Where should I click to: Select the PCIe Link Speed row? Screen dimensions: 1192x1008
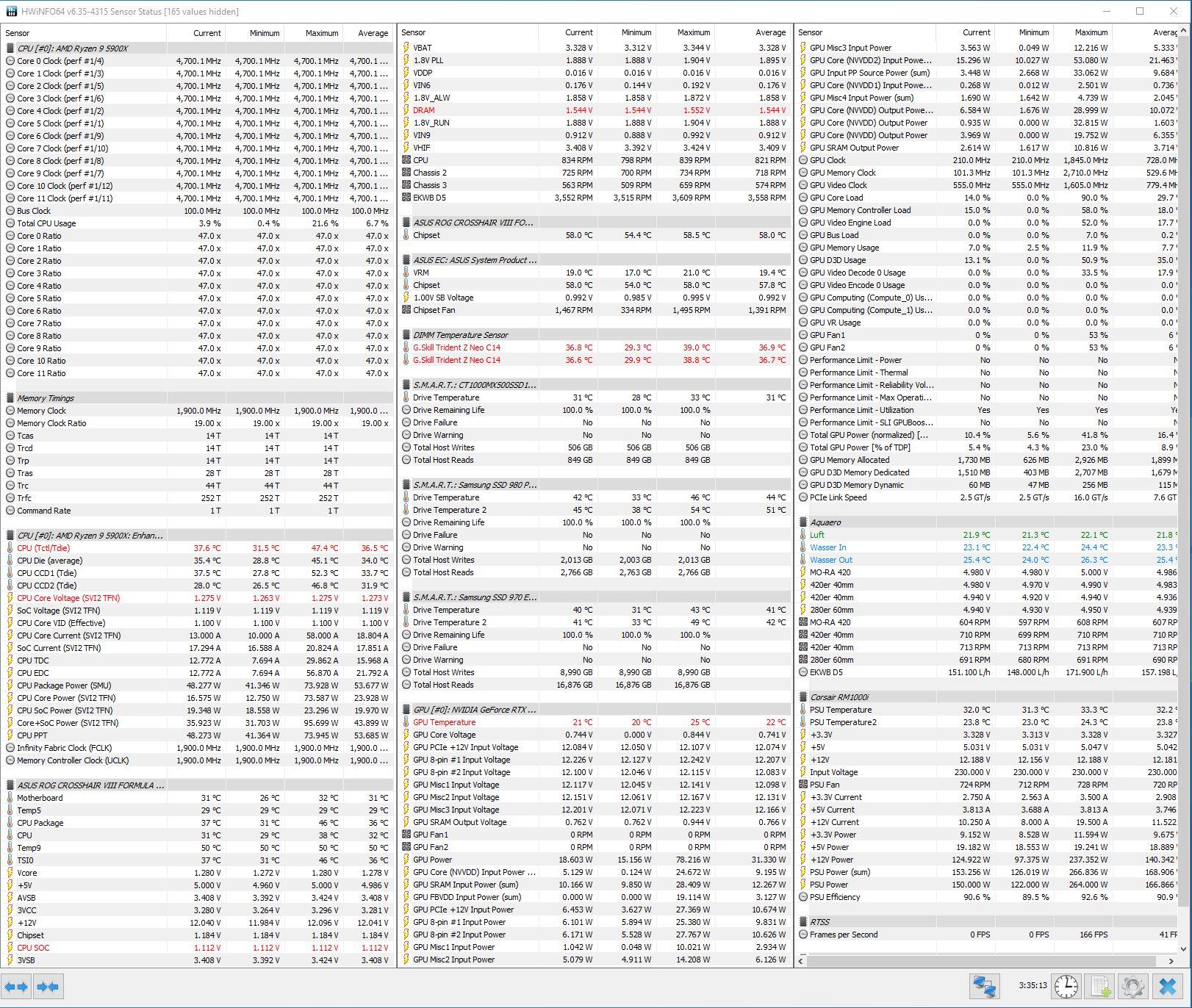[x=986, y=497]
